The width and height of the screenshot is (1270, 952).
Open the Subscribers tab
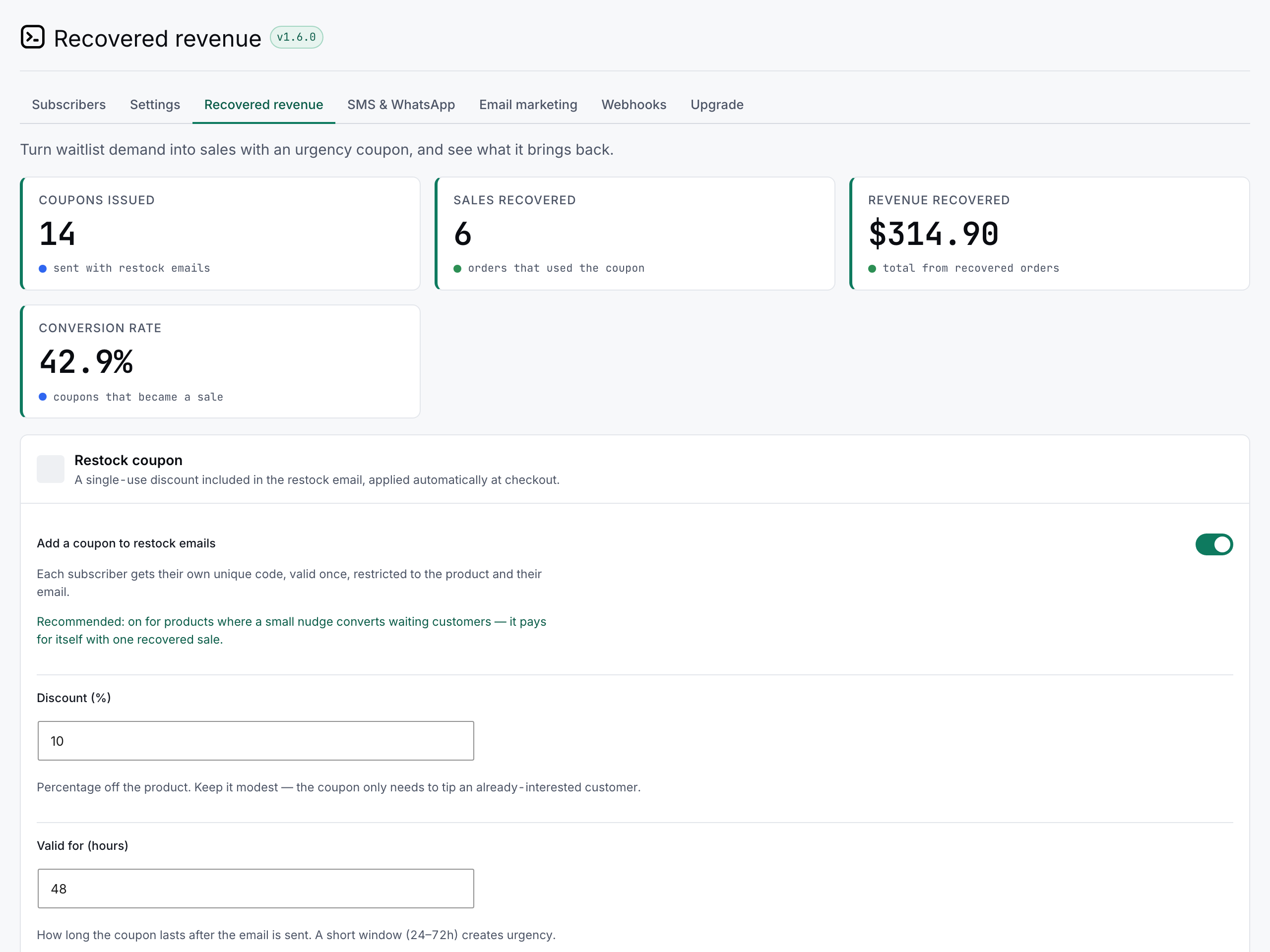[69, 105]
